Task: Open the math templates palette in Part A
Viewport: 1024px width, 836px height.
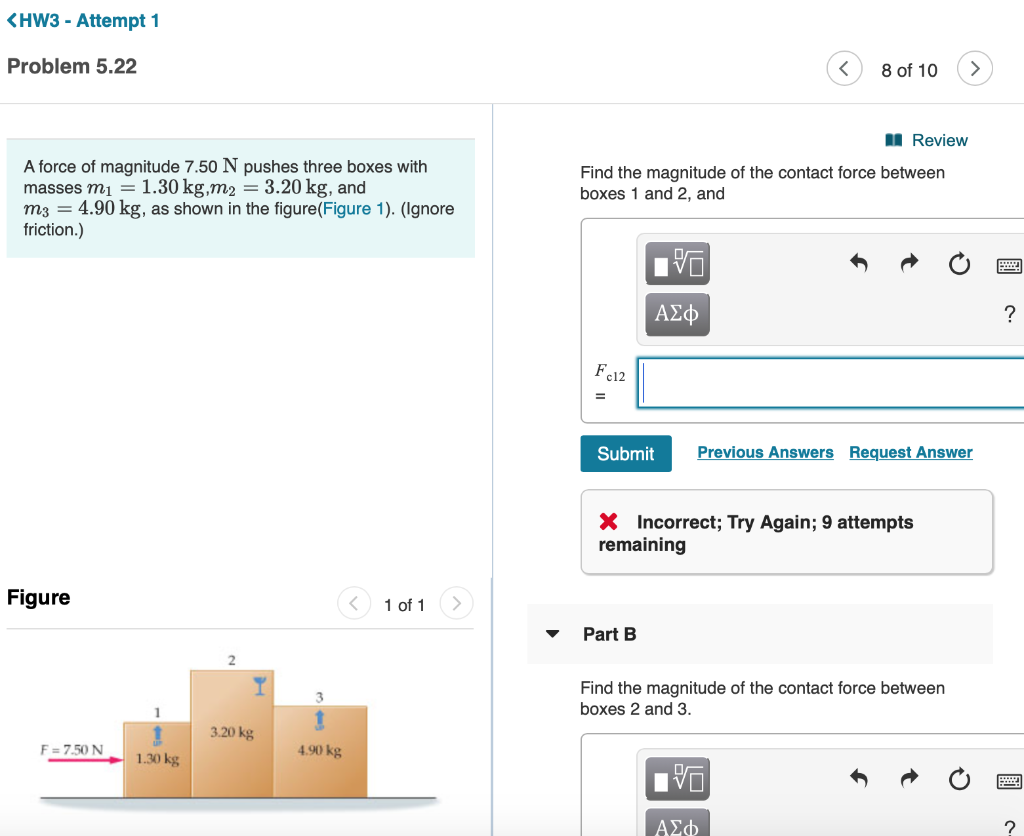Action: click(676, 263)
